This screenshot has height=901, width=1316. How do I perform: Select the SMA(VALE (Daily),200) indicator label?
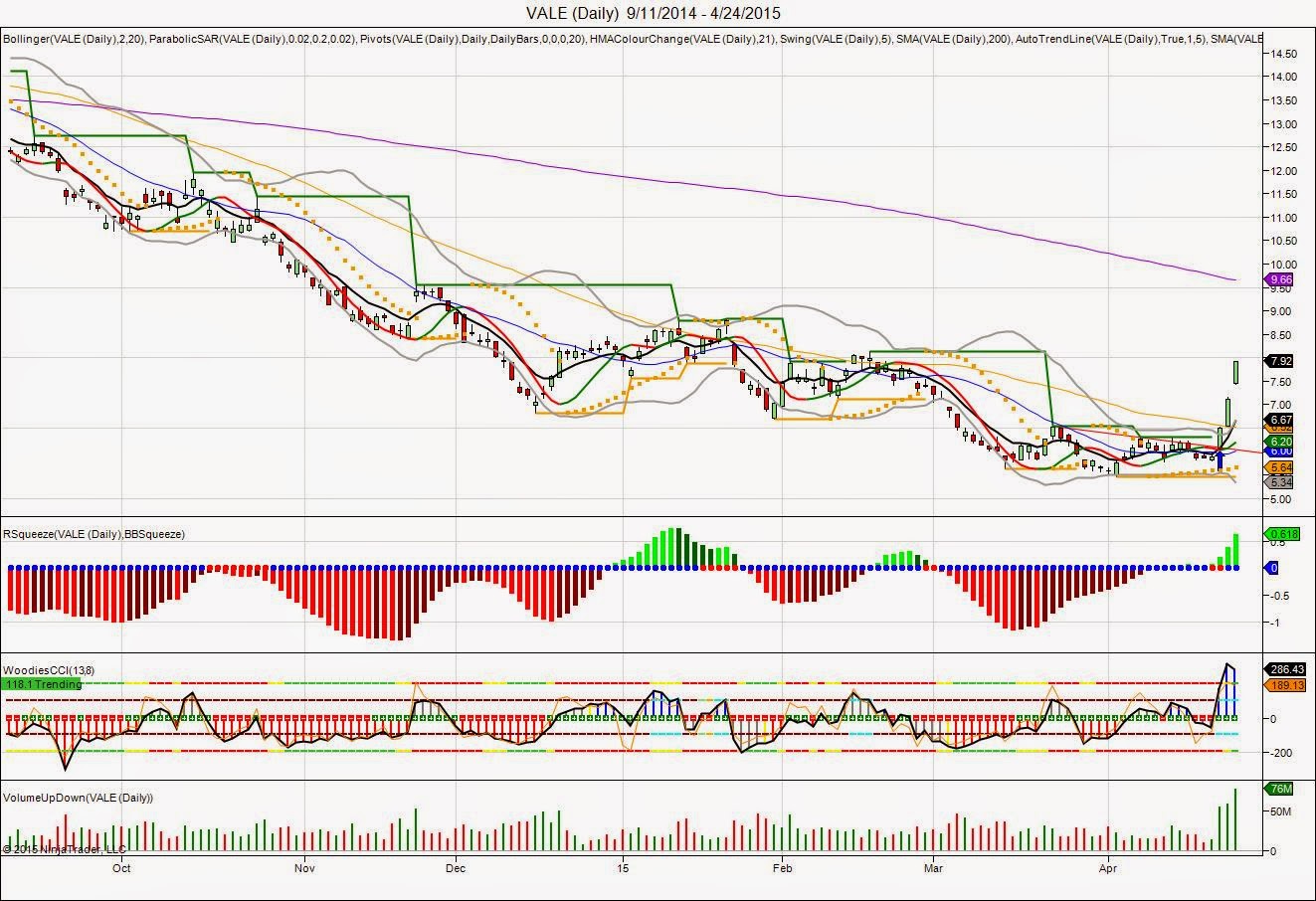point(952,39)
